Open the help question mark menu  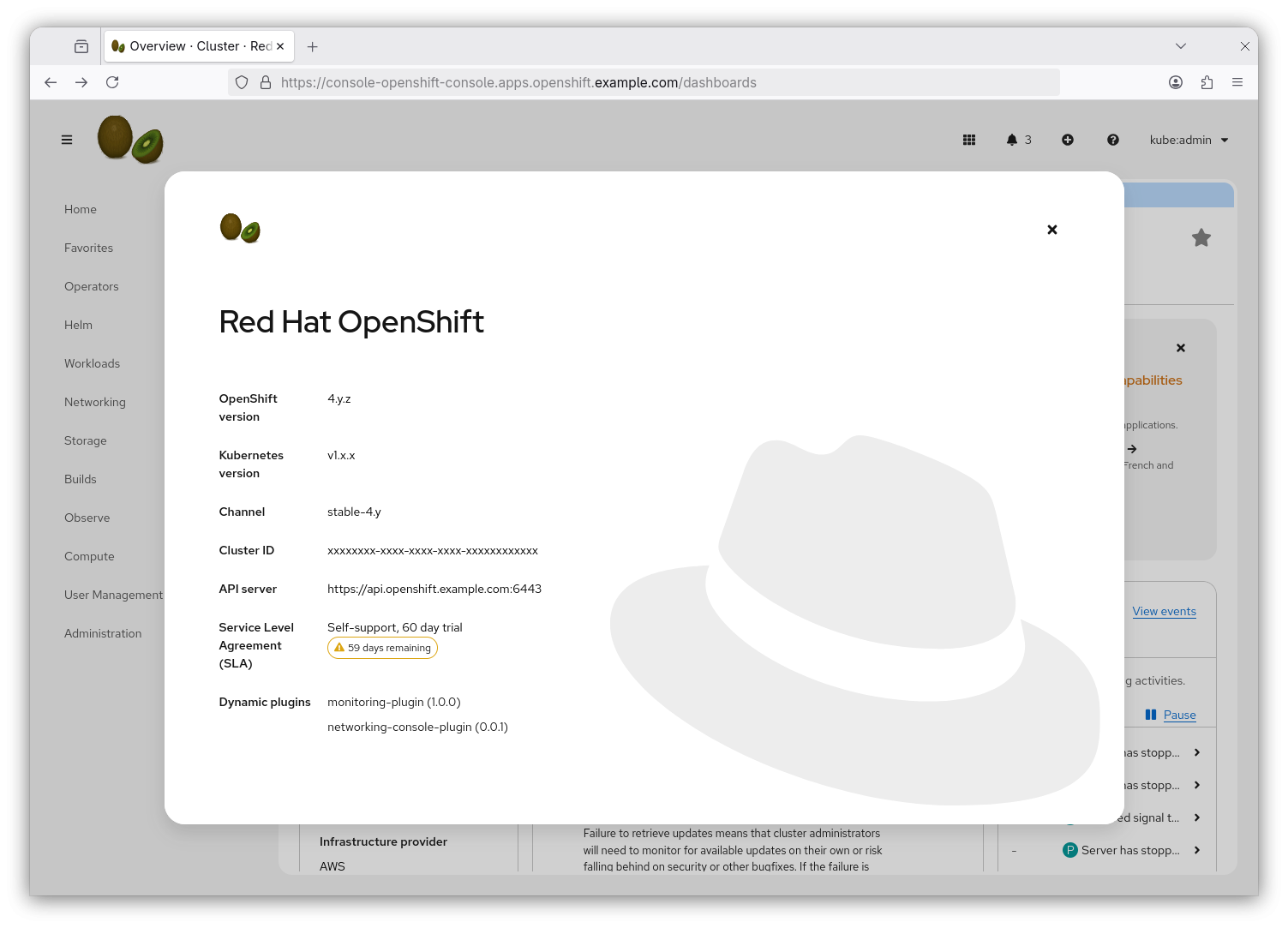(x=1112, y=140)
